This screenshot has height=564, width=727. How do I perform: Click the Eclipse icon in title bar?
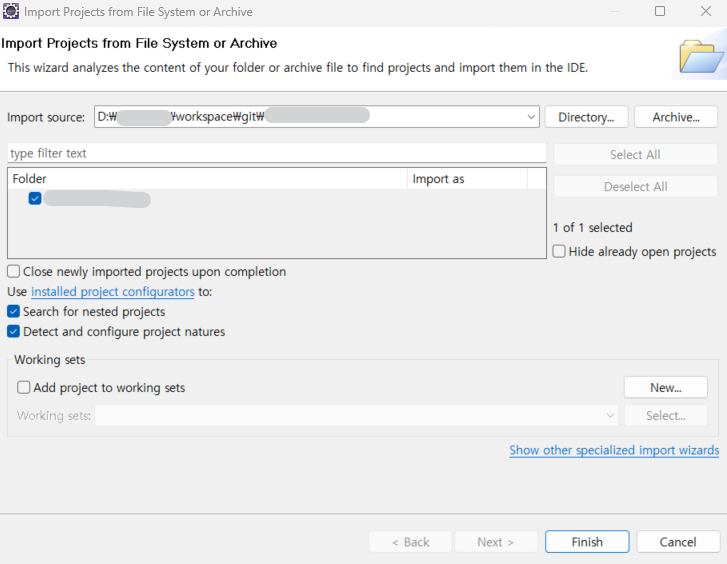11,12
